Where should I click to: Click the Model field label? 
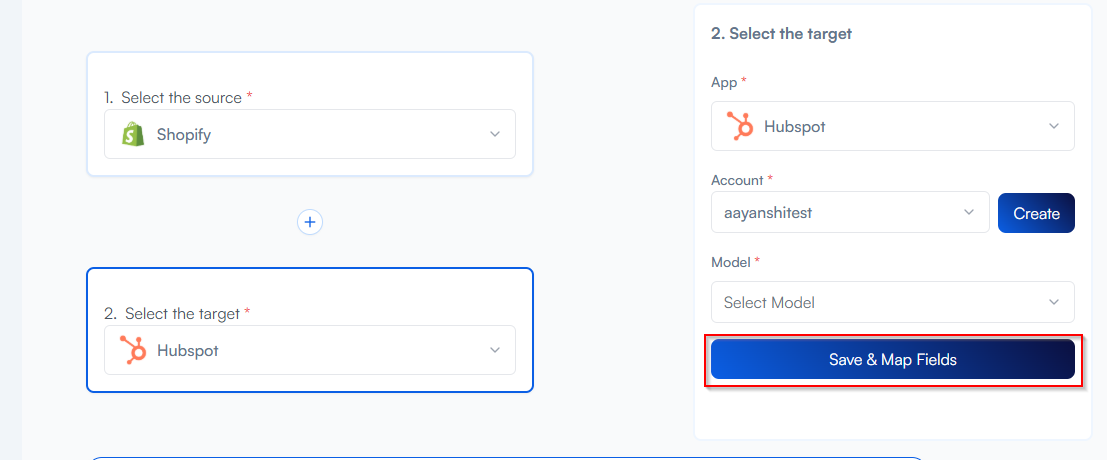(731, 262)
